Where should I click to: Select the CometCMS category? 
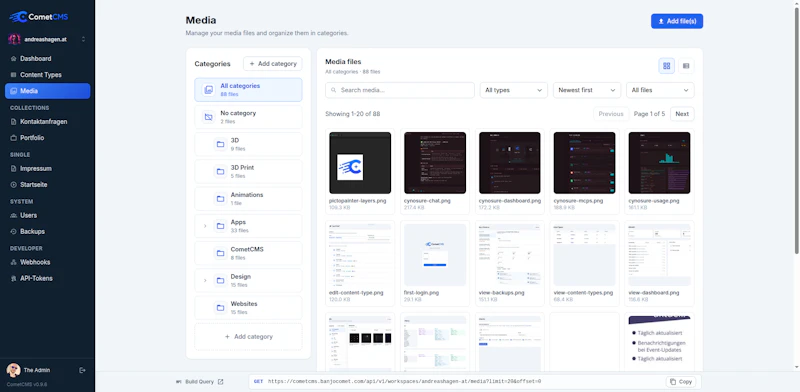pyautogui.click(x=248, y=253)
